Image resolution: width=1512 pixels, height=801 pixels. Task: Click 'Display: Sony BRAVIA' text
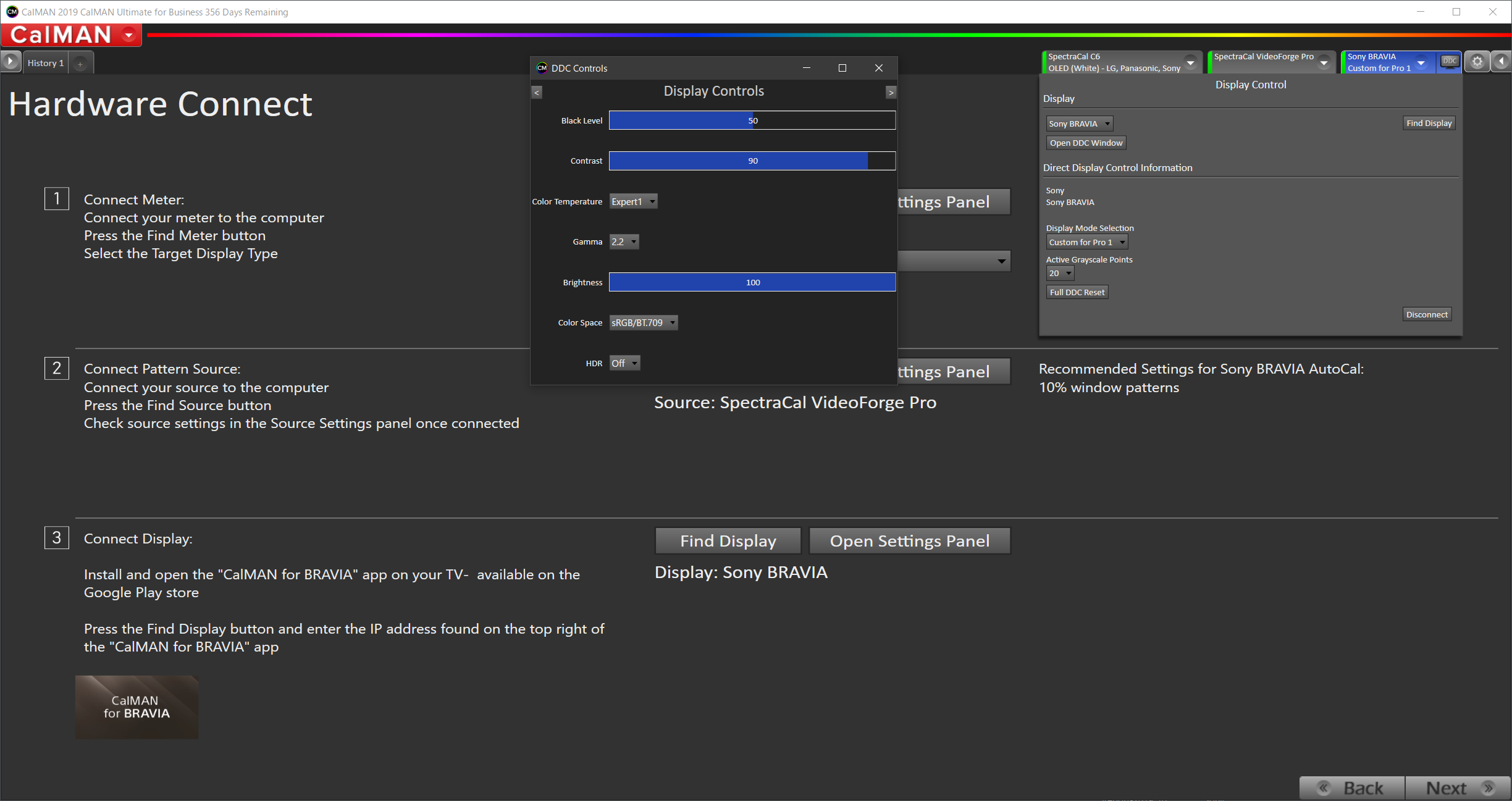(x=741, y=572)
